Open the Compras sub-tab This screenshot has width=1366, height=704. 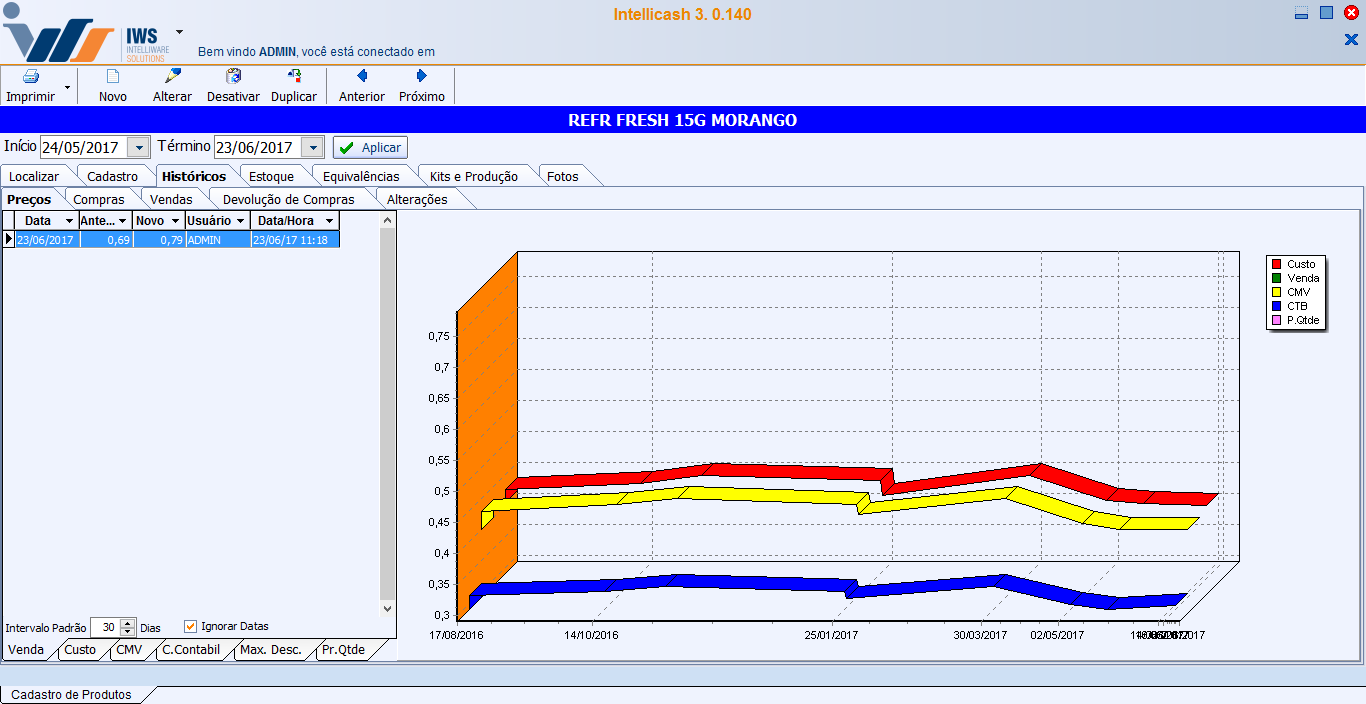click(99, 199)
